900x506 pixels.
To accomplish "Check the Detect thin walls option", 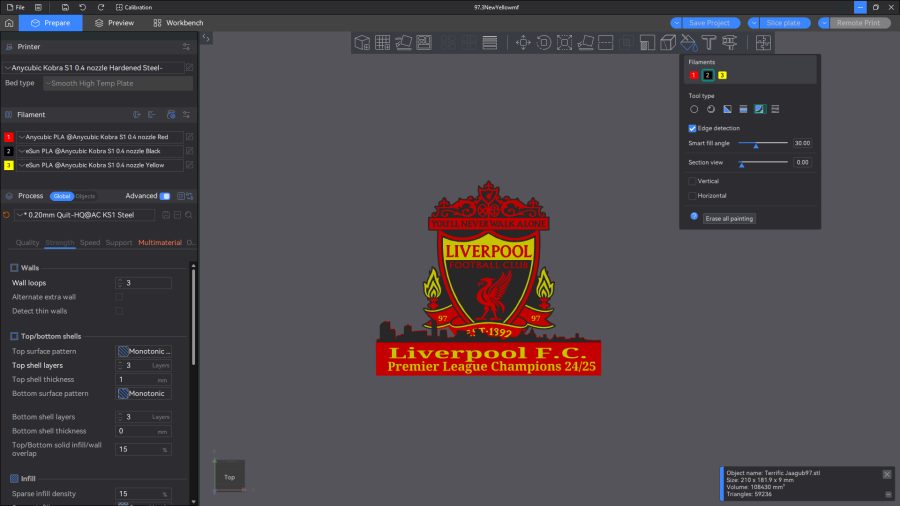I will [119, 311].
